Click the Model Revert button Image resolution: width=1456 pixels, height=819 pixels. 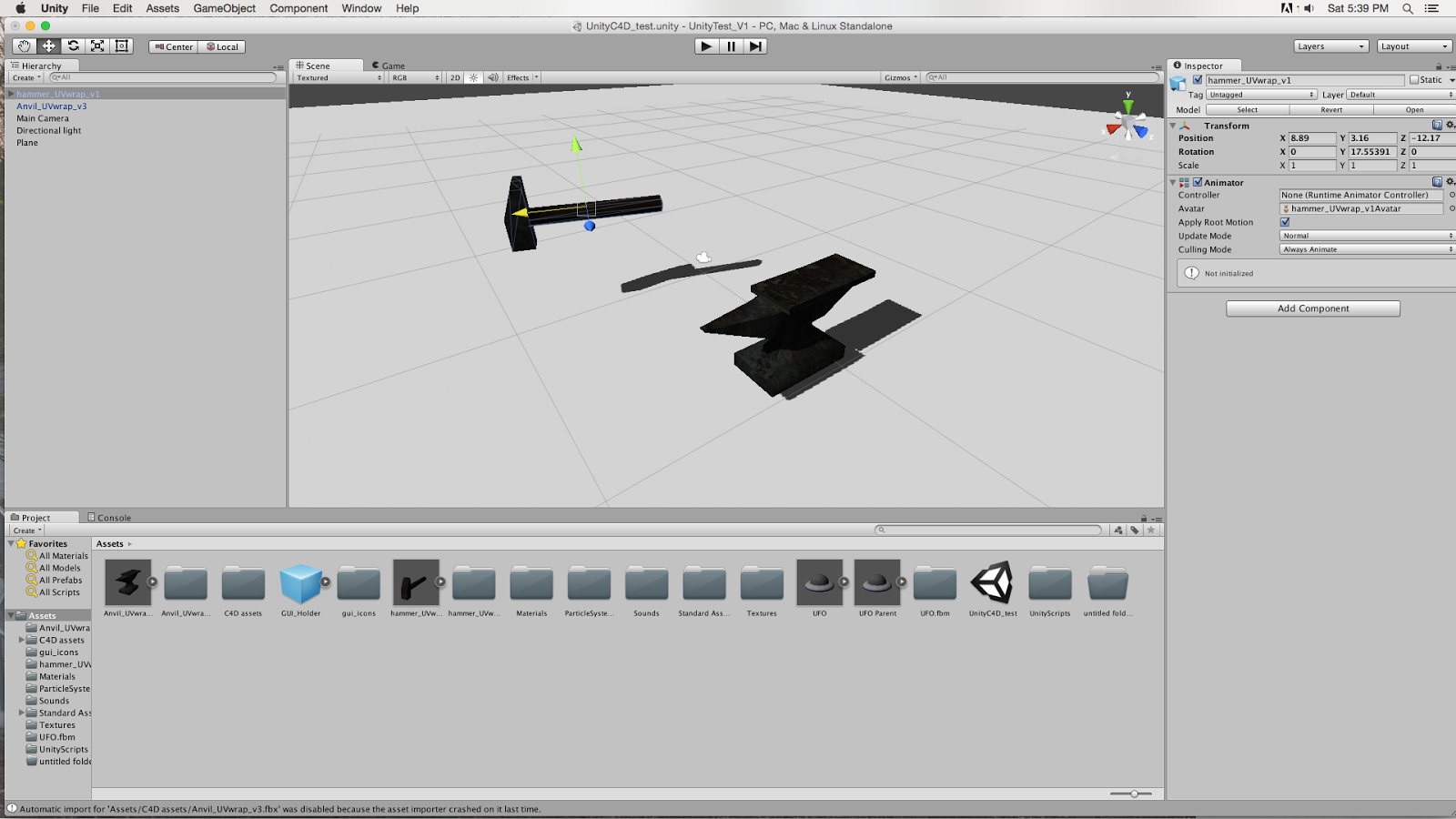1331,110
